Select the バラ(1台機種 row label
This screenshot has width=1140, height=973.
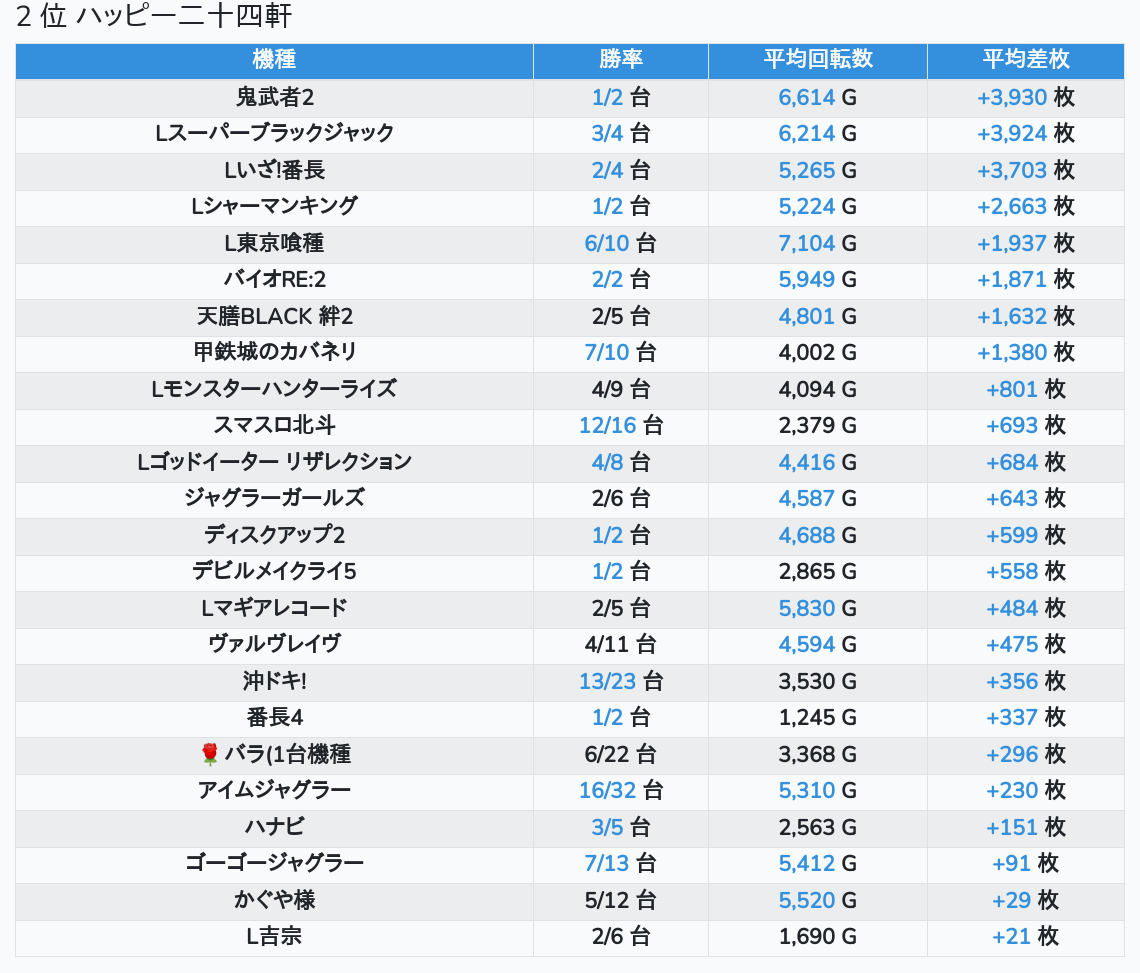(287, 754)
